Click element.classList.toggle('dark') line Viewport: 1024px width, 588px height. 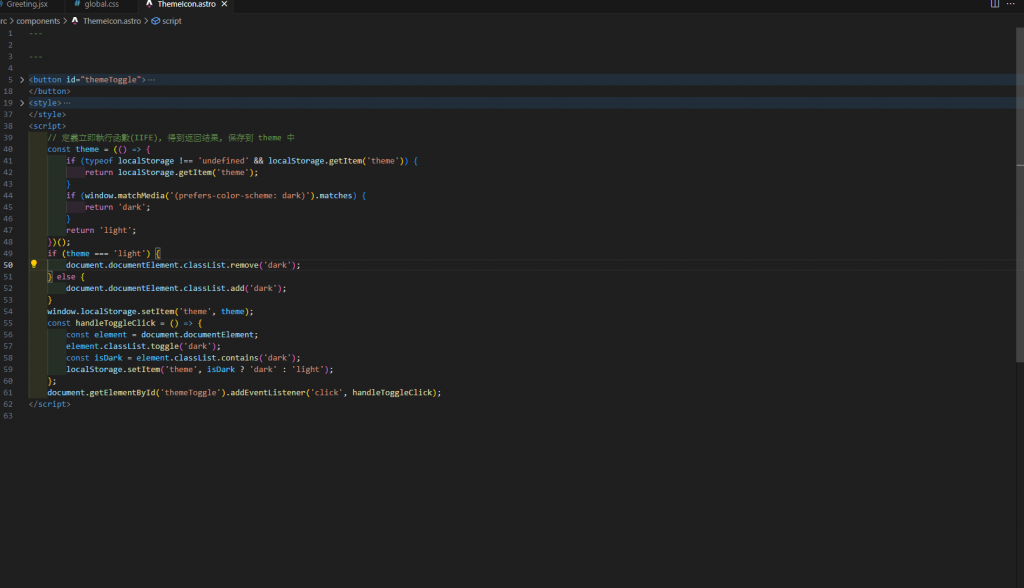(x=143, y=346)
